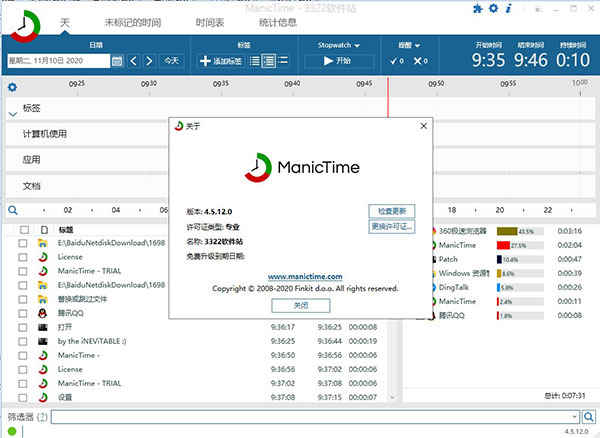The width and height of the screenshot is (600, 438).
Task: Check License row checkbox starting 9:36:56
Action: 23,369
